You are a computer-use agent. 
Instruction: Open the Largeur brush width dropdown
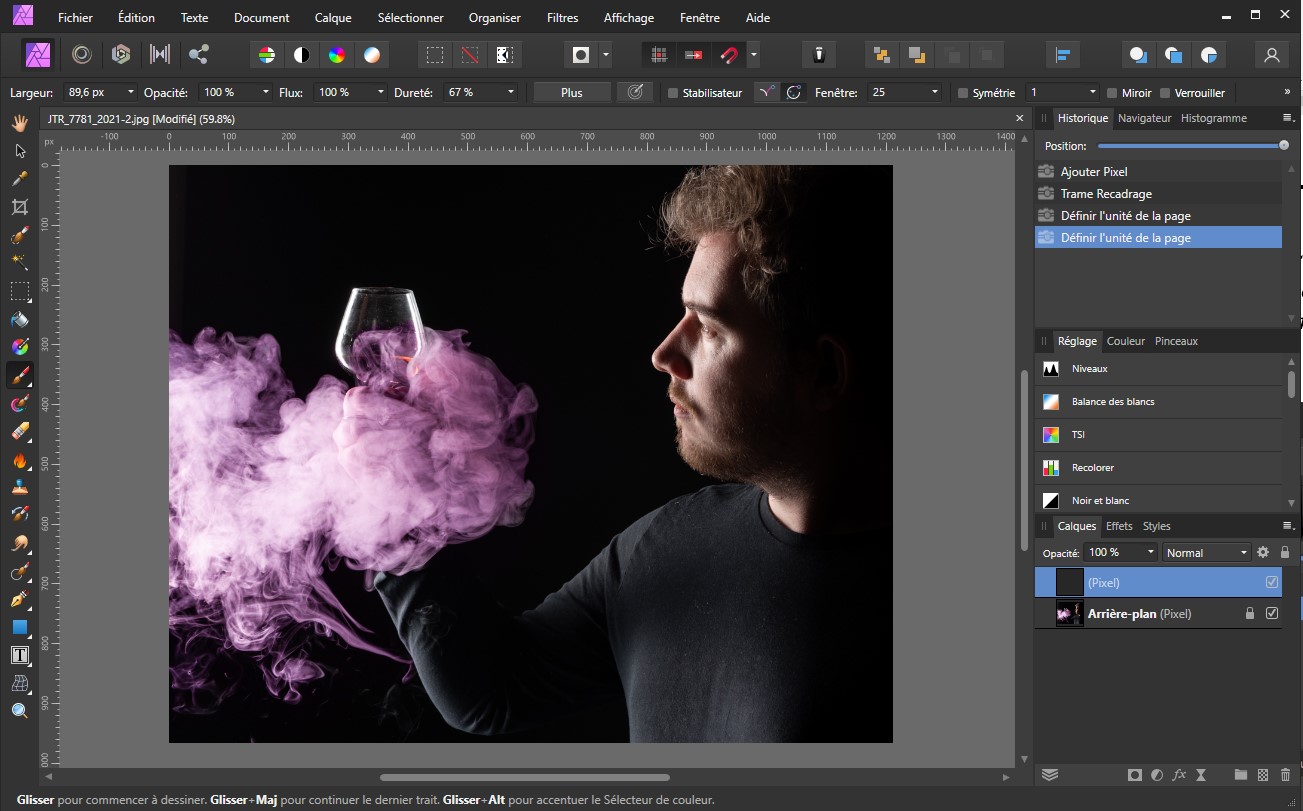pyautogui.click(x=131, y=92)
